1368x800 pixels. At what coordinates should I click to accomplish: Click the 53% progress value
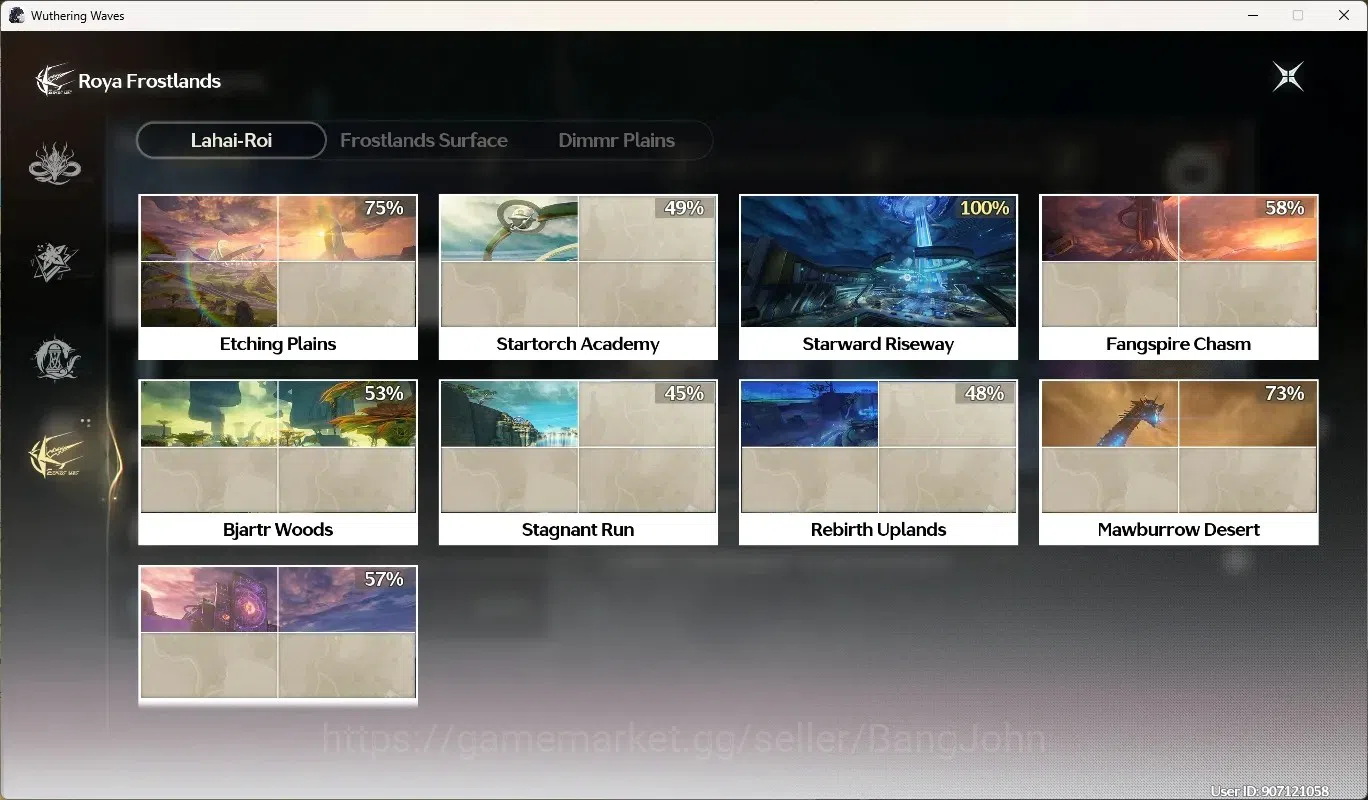point(384,394)
